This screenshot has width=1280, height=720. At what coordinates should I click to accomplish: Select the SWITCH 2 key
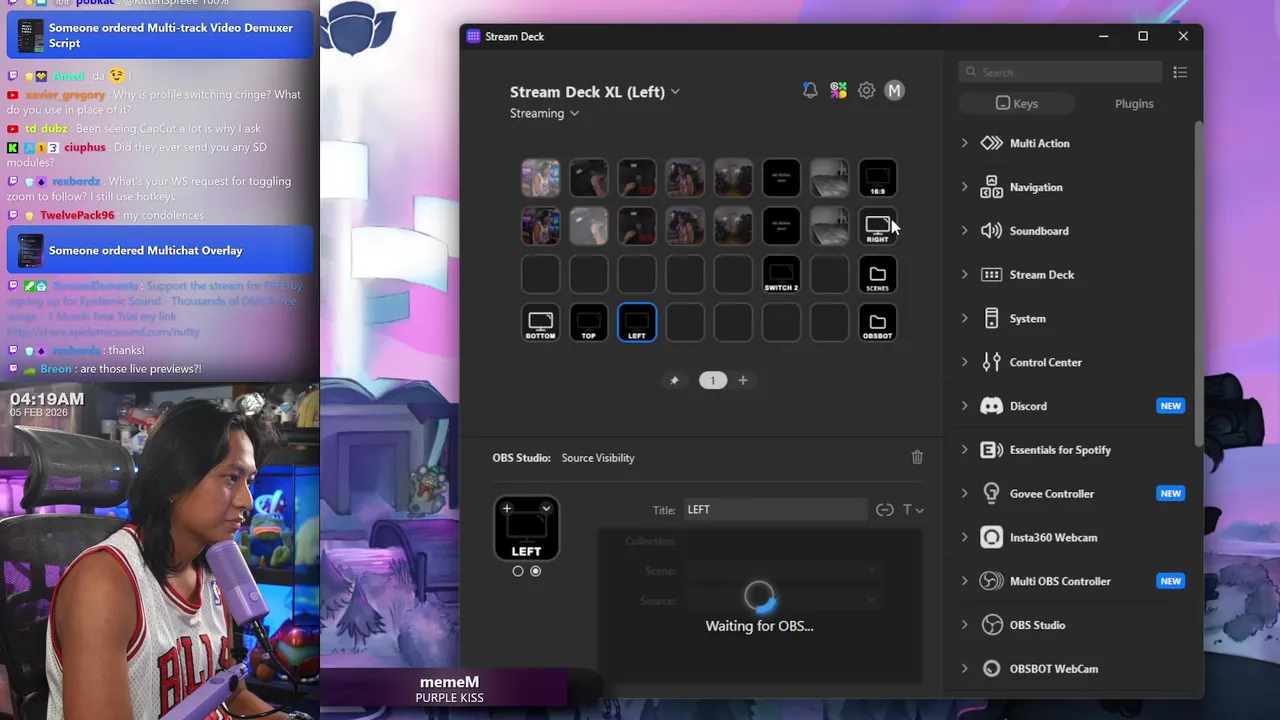(x=782, y=274)
